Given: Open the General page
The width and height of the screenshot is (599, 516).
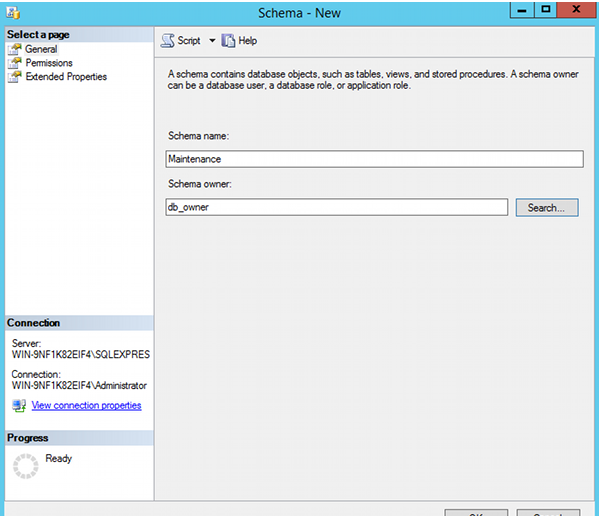Looking at the screenshot, I should click(x=41, y=49).
